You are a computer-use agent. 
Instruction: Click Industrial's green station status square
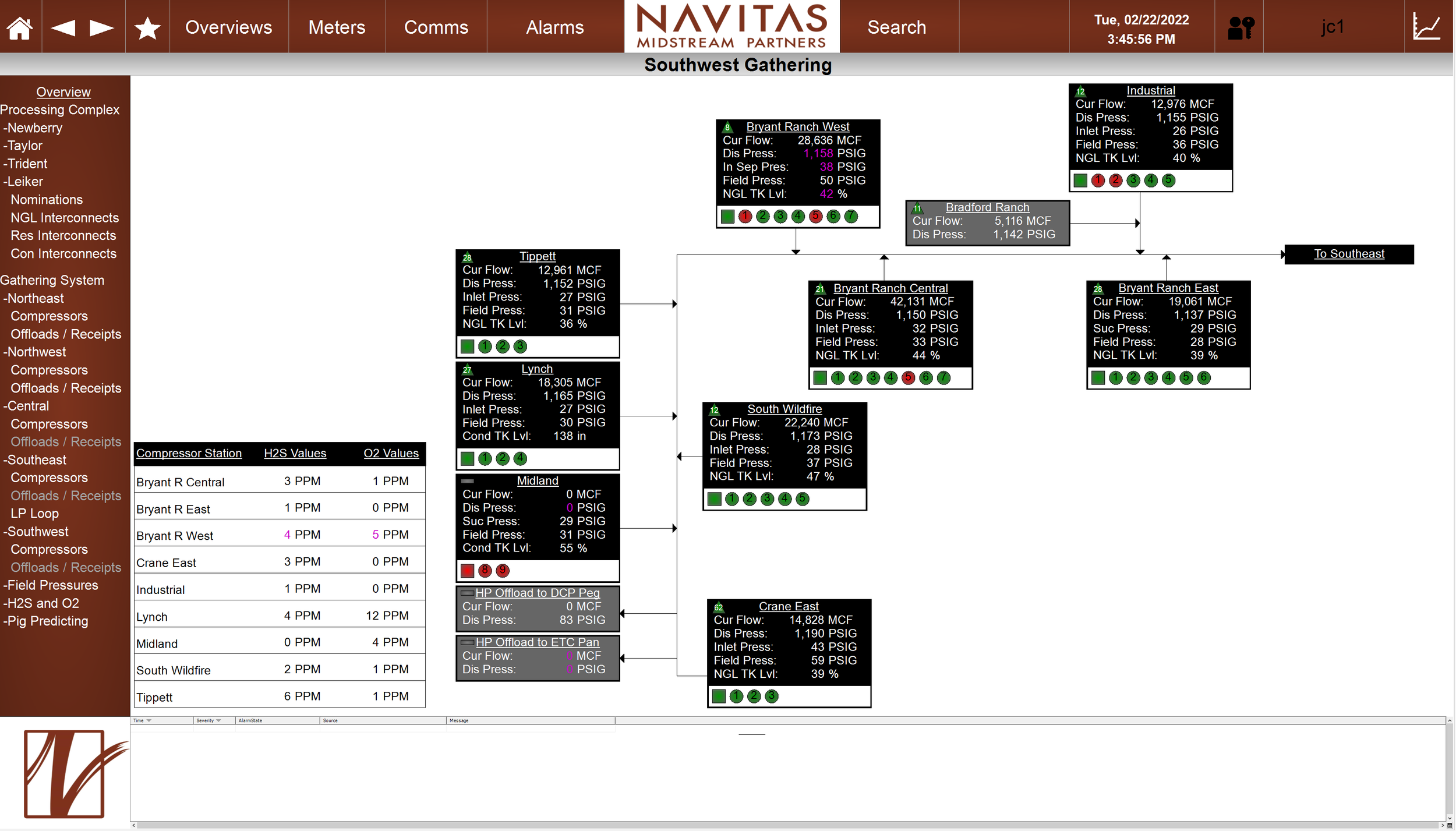1080,181
